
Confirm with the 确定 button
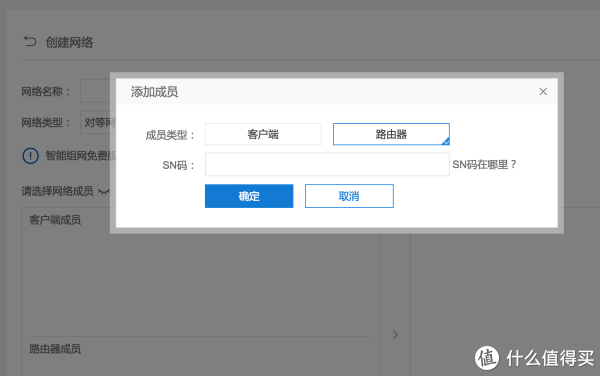[249, 196]
